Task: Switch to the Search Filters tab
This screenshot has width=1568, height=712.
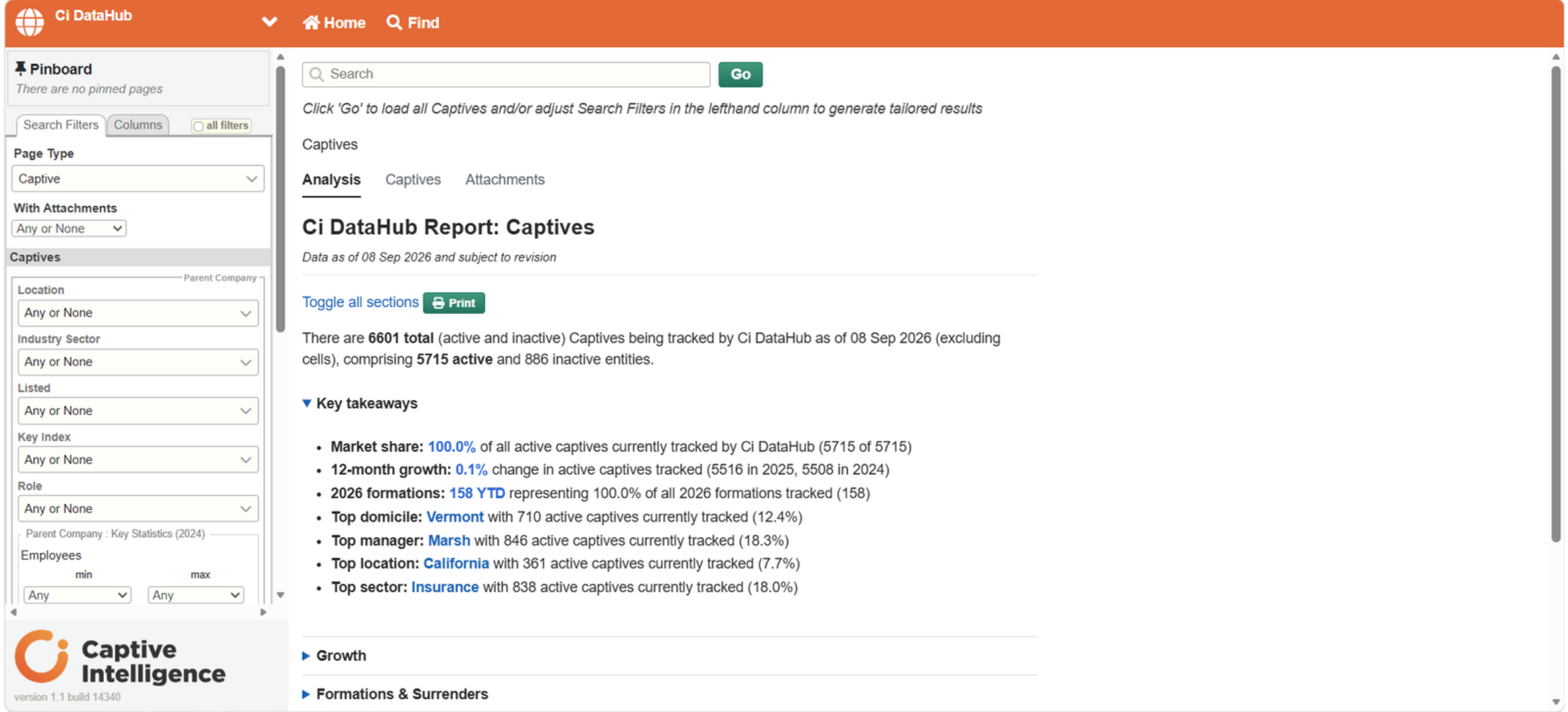Action: (60, 125)
